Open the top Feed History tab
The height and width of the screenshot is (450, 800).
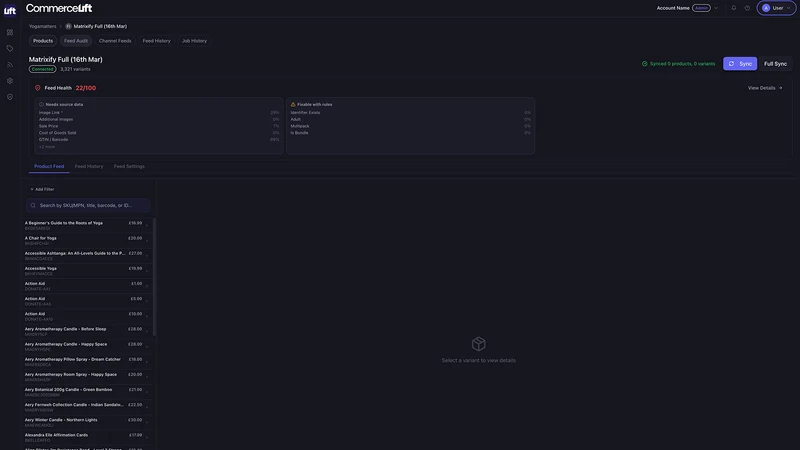[x=157, y=41]
